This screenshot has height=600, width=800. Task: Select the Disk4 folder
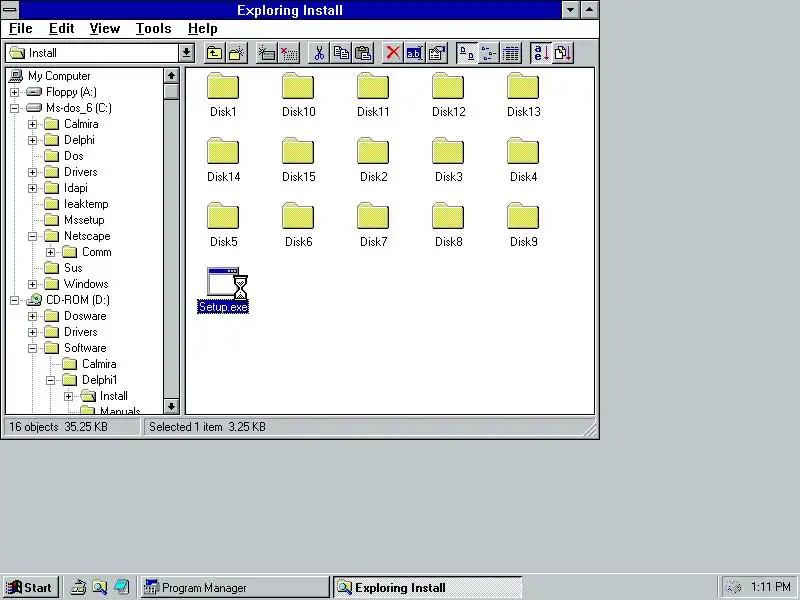[523, 160]
